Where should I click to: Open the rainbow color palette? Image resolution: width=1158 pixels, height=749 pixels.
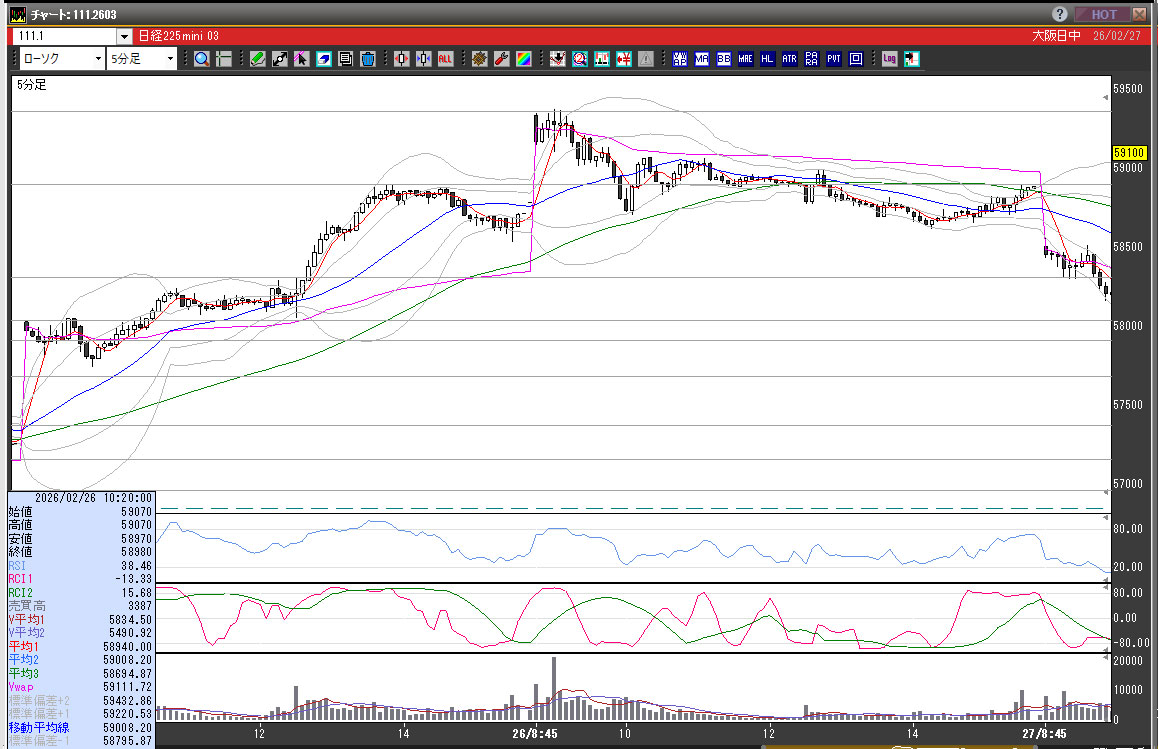point(523,59)
